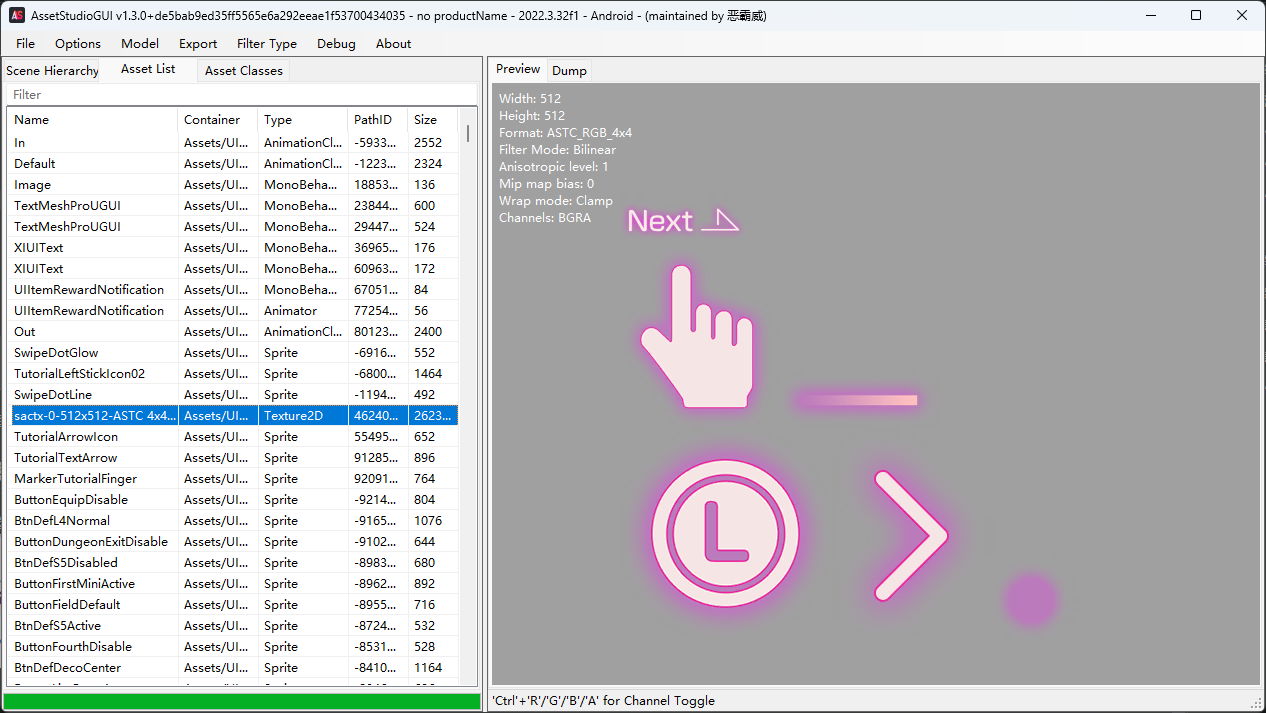Click the size cell showing 600
Viewport: 1266px width, 713px height.
click(x=433, y=206)
